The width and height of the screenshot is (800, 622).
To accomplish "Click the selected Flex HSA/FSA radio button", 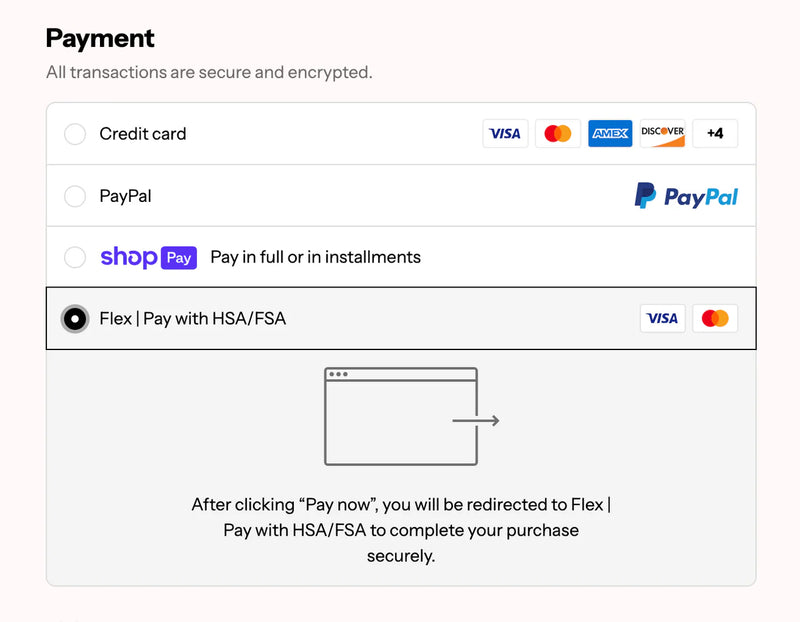I will point(75,319).
